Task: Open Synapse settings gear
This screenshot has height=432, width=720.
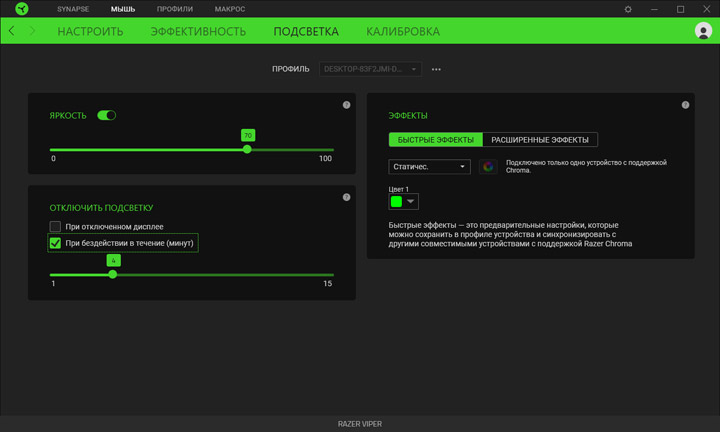Action: (628, 9)
